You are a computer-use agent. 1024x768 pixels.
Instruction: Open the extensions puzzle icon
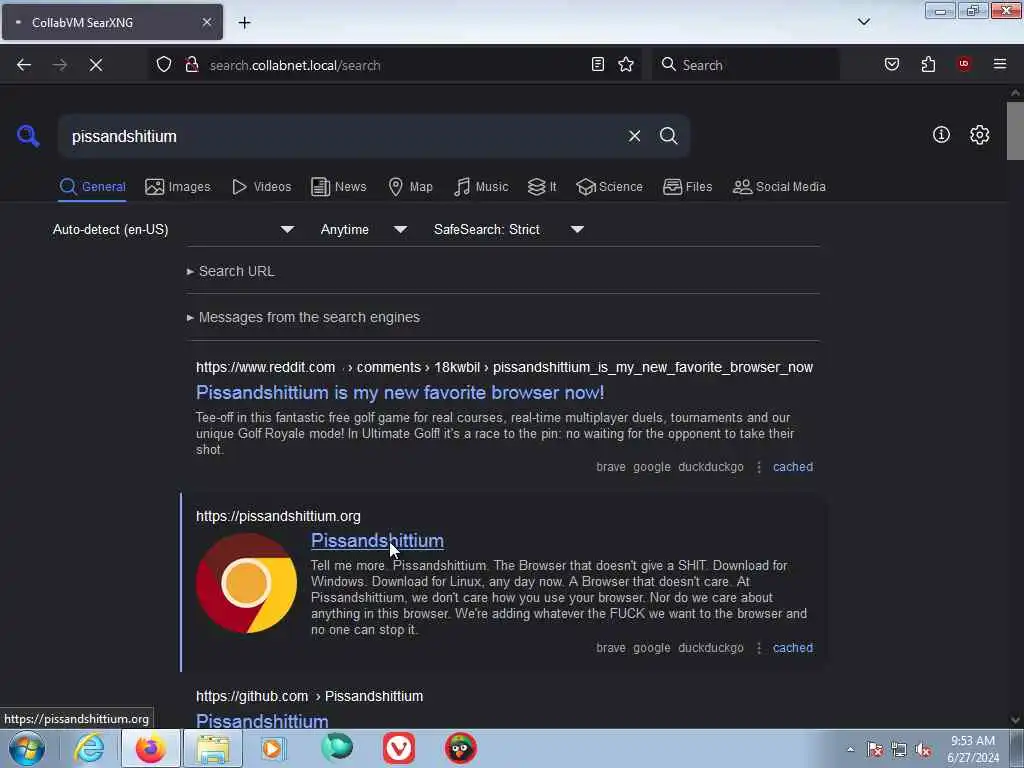tap(928, 64)
